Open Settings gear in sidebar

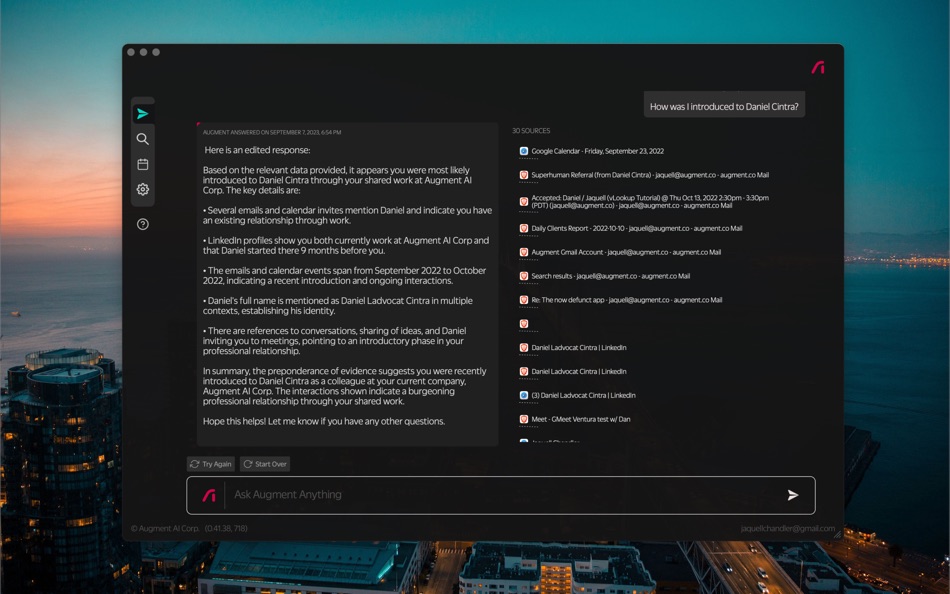[142, 189]
